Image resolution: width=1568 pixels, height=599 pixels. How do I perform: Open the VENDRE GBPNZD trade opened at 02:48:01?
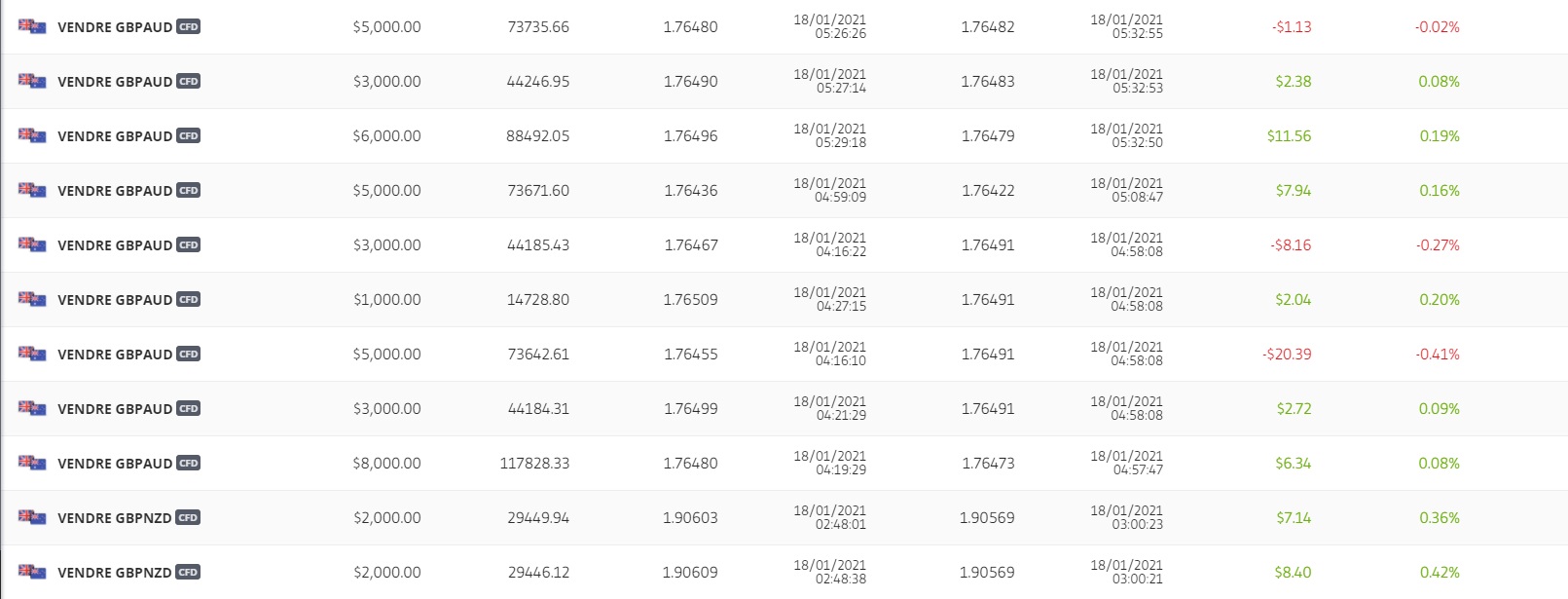[115, 518]
